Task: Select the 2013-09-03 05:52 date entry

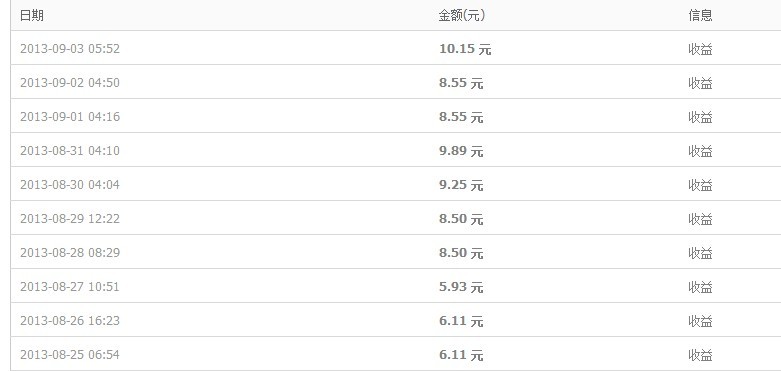Action: click(x=70, y=49)
